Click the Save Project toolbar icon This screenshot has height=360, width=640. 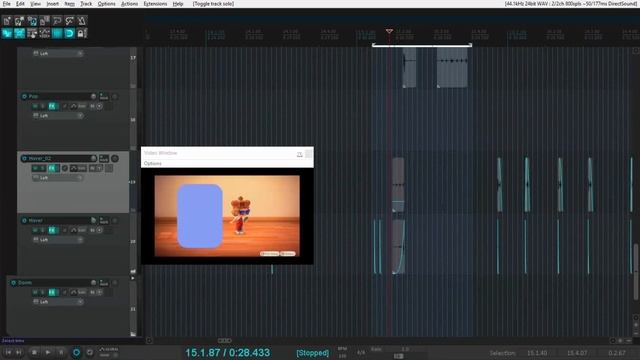tap(32, 20)
